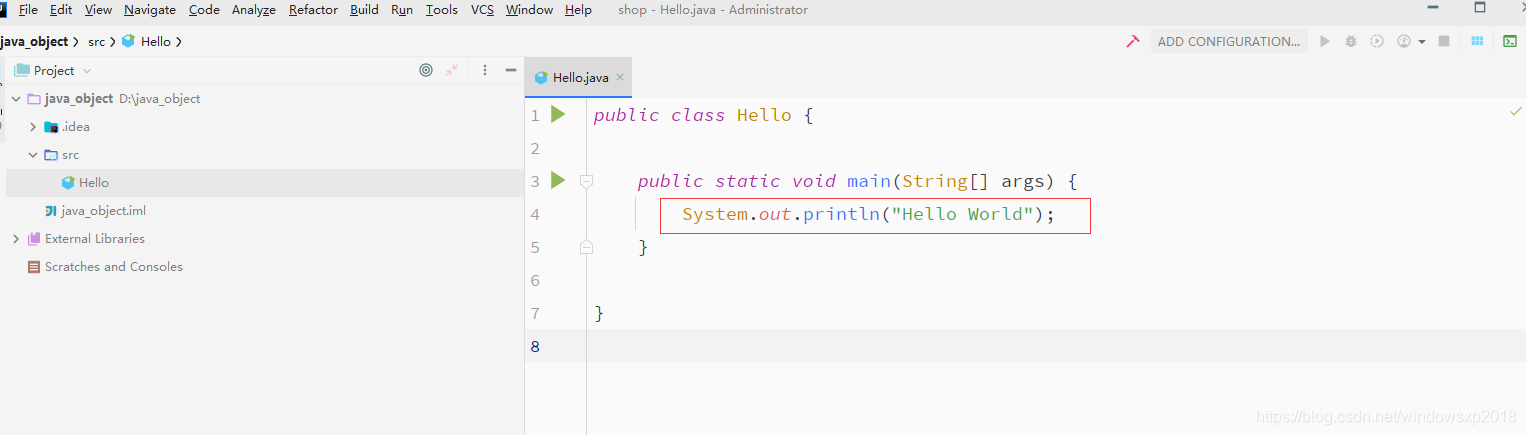Open the Edit menu
This screenshot has height=435, width=1526.
(61, 10)
